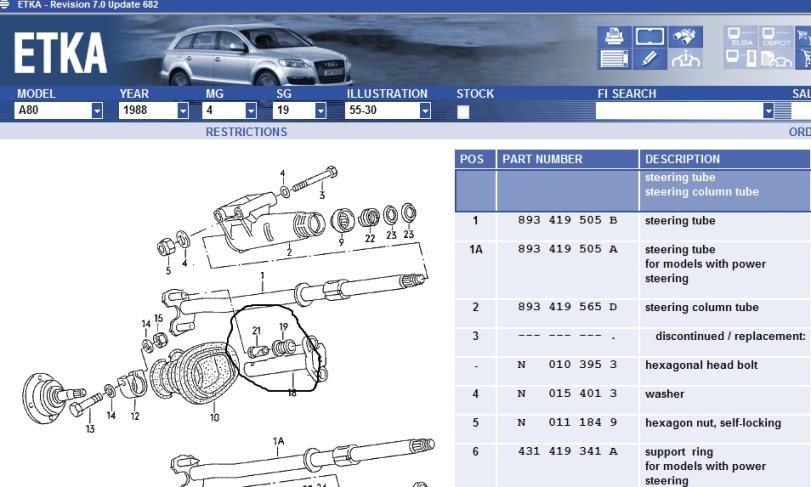Select part number 893 419 565 D
The height and width of the screenshot is (487, 811).
tap(567, 307)
